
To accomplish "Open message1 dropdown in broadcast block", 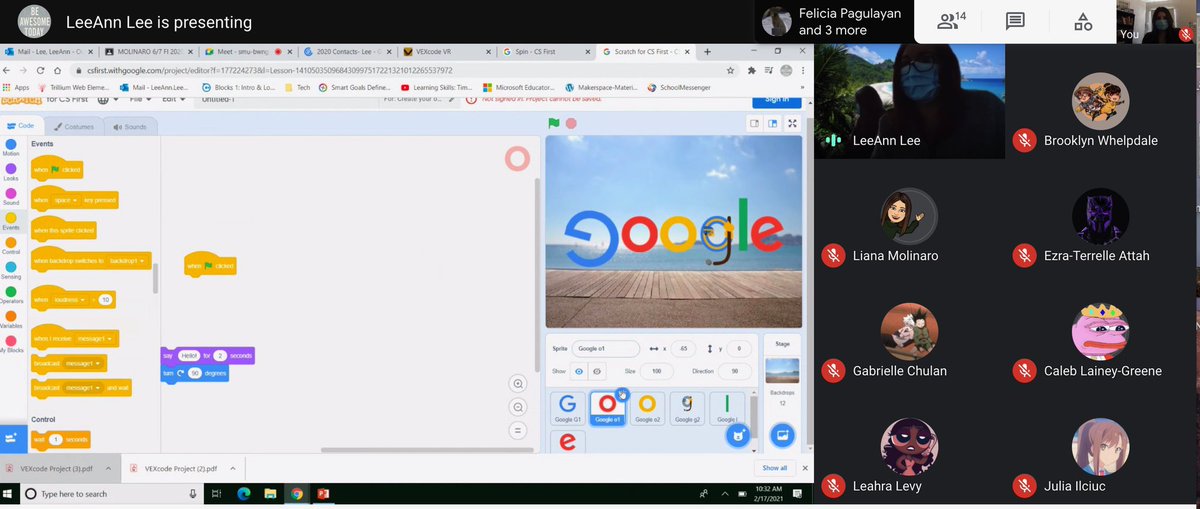I will pos(84,363).
